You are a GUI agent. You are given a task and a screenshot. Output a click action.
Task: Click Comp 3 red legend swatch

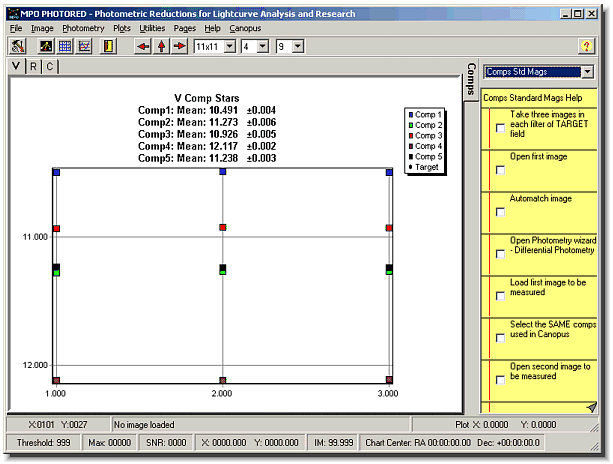pyautogui.click(x=411, y=136)
